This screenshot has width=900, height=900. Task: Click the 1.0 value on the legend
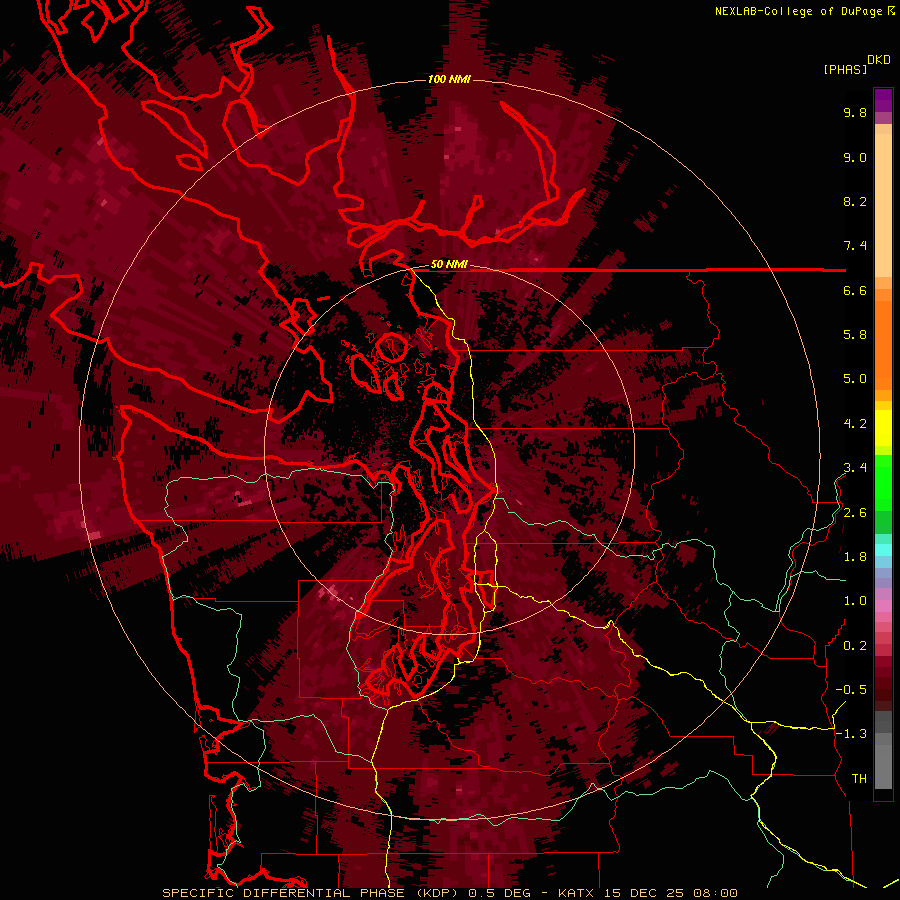pos(855,602)
